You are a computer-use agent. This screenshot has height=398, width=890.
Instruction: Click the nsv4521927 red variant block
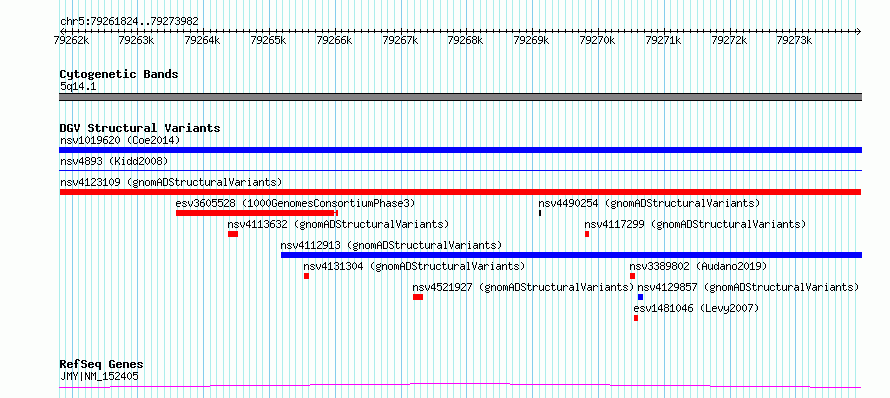click(418, 297)
